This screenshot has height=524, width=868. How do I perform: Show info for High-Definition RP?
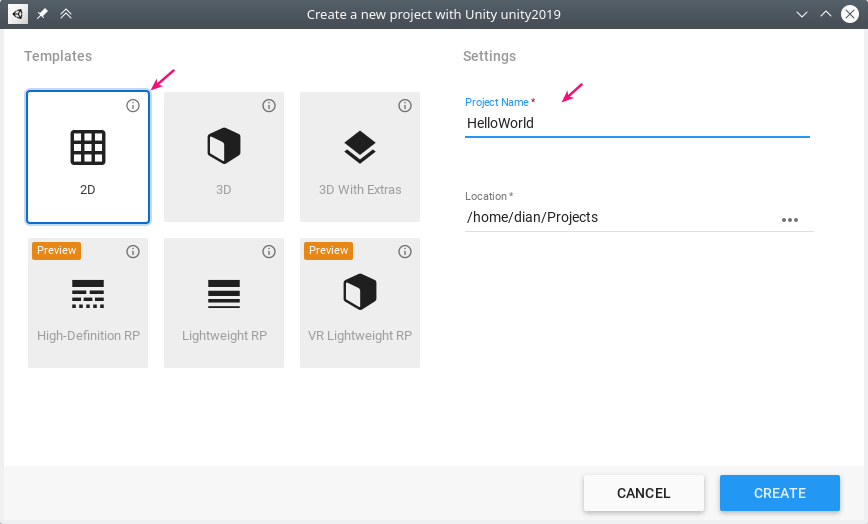click(x=133, y=252)
